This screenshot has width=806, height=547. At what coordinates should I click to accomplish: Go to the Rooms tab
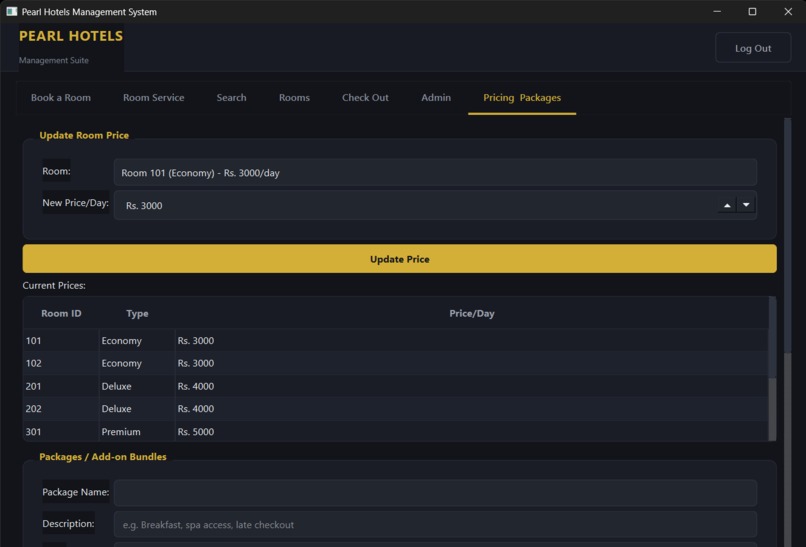click(294, 98)
